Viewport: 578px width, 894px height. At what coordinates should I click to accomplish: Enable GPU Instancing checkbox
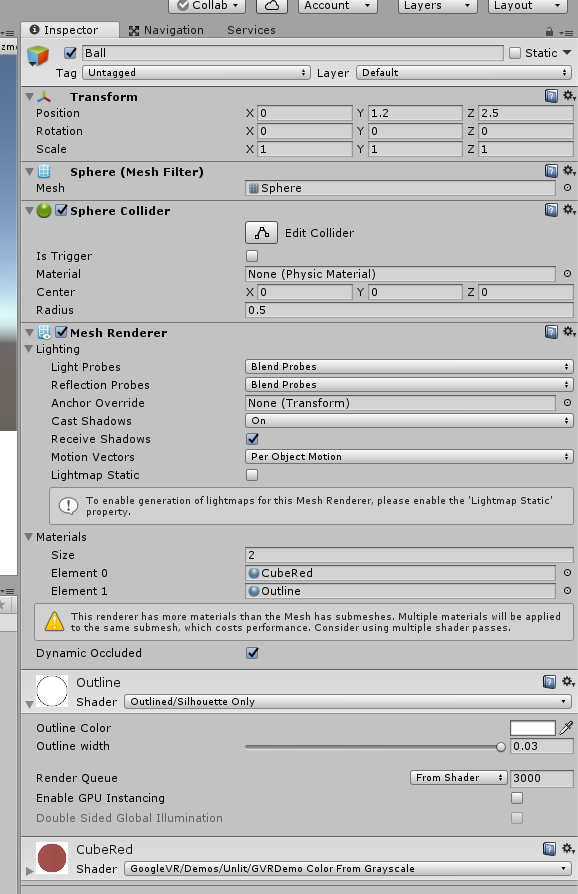click(517, 798)
